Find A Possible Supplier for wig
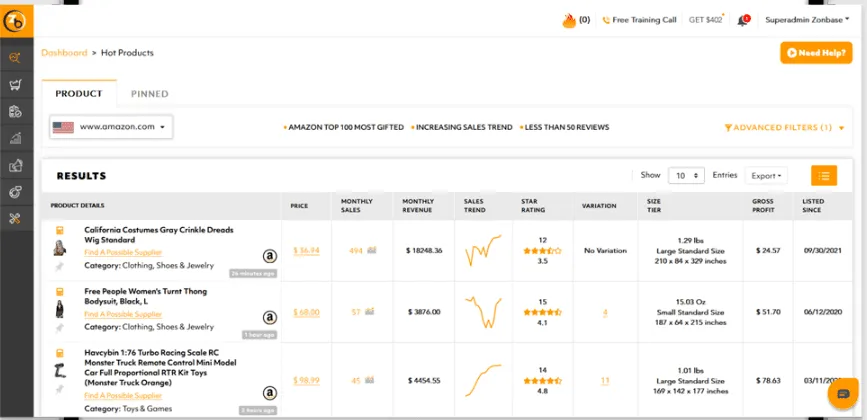Screen dimensions: 867x420 coord(123,253)
